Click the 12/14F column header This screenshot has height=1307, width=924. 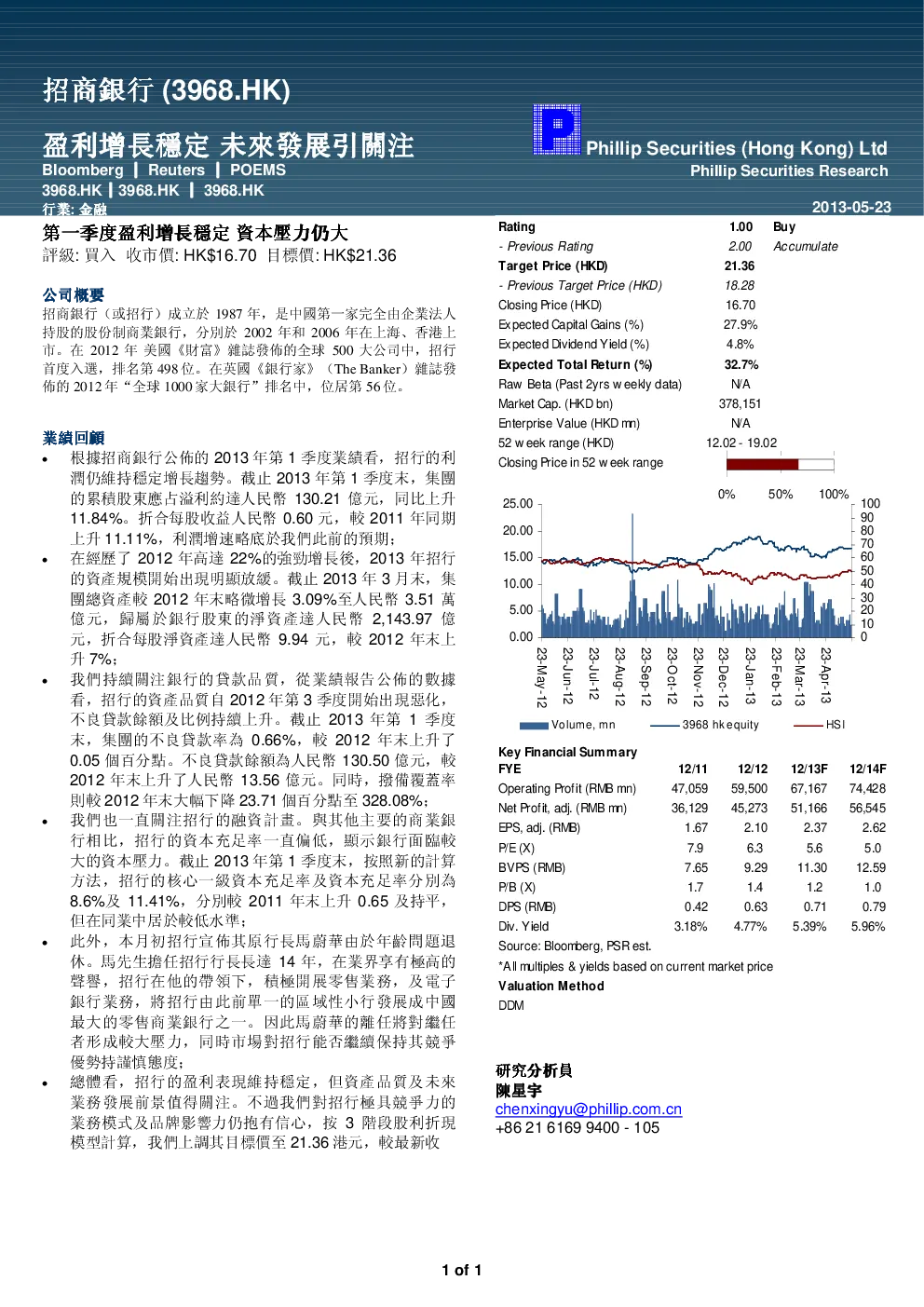click(x=868, y=769)
